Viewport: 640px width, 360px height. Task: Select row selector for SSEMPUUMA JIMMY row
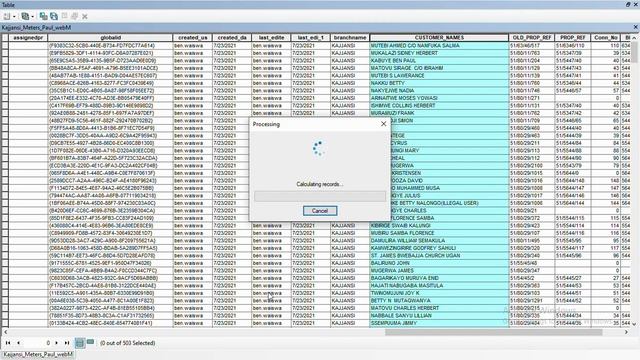pyautogui.click(x=5, y=323)
